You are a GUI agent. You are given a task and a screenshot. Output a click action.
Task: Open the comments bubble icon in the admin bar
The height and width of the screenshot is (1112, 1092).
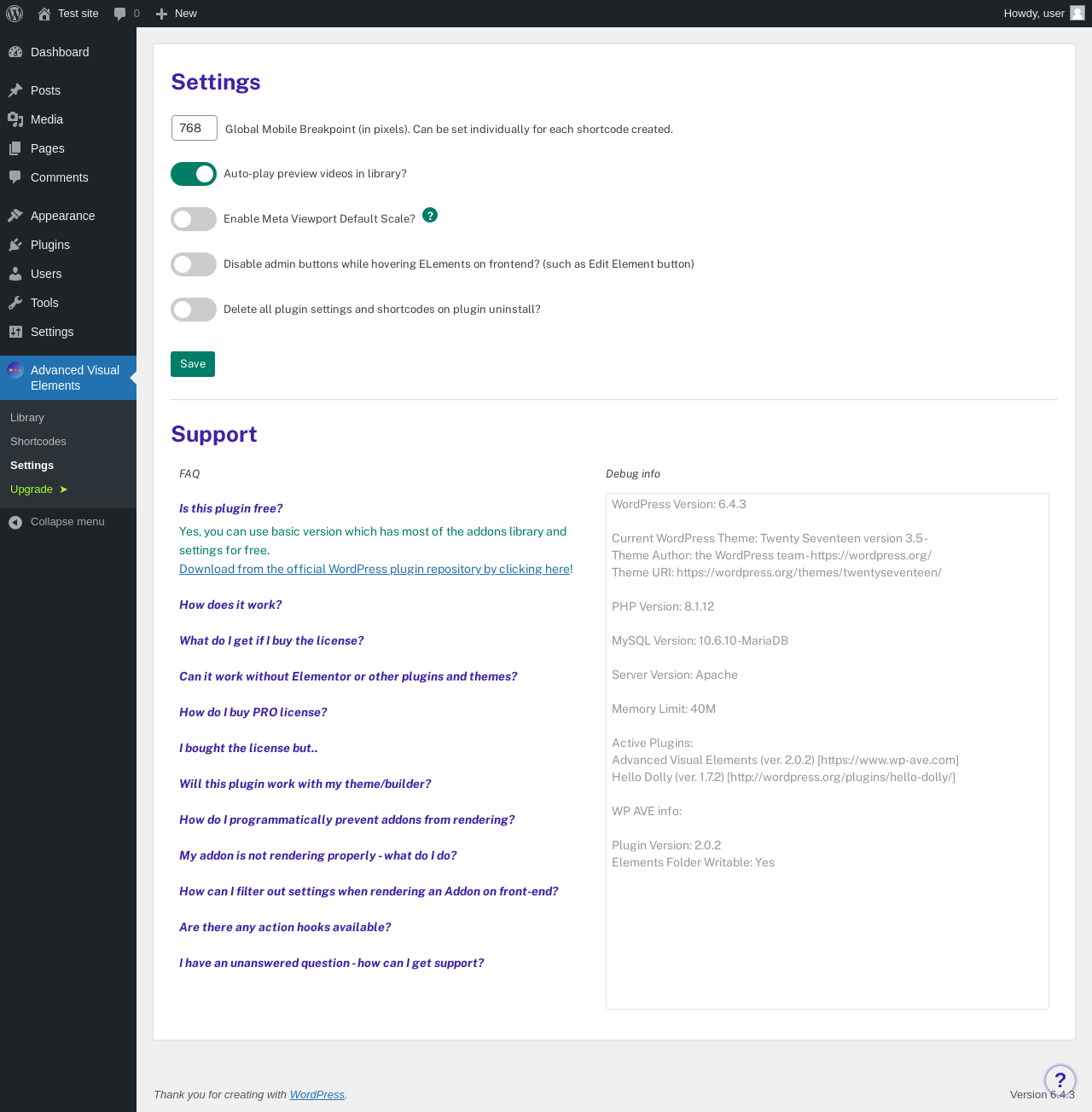[x=120, y=14]
